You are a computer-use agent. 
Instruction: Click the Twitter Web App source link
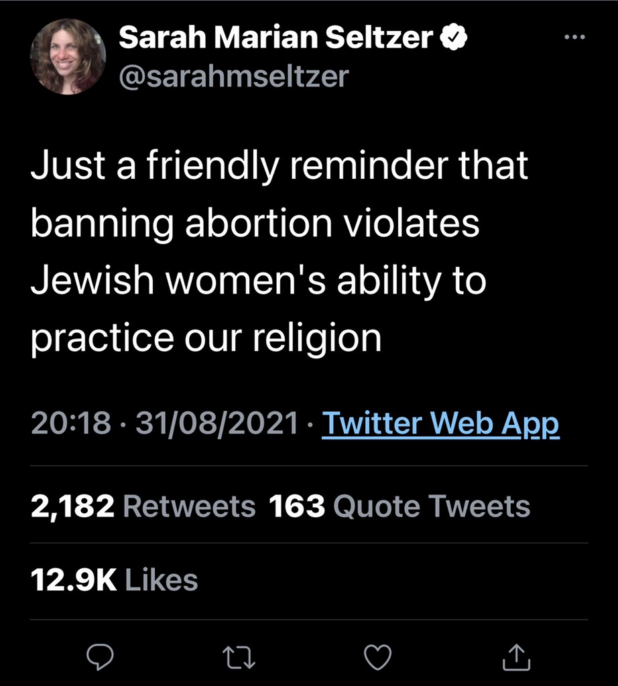[441, 424]
